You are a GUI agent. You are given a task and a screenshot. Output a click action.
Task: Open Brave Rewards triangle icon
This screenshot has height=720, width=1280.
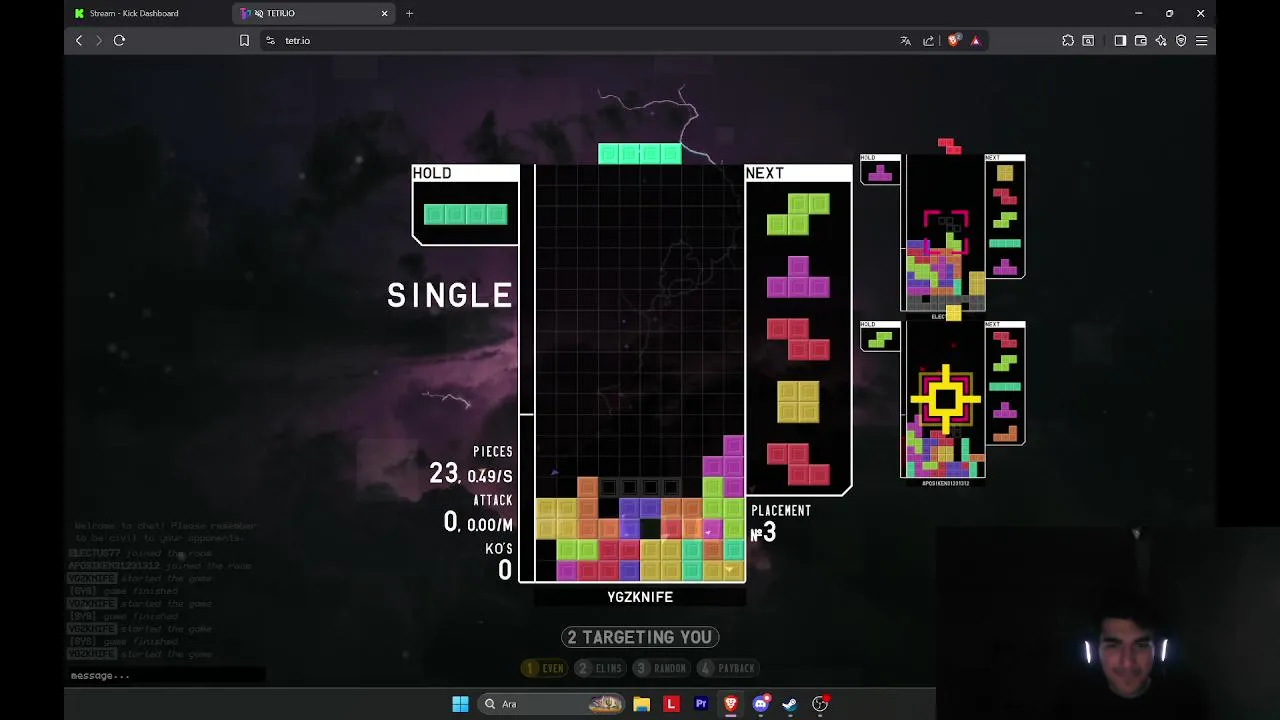pyautogui.click(x=976, y=40)
